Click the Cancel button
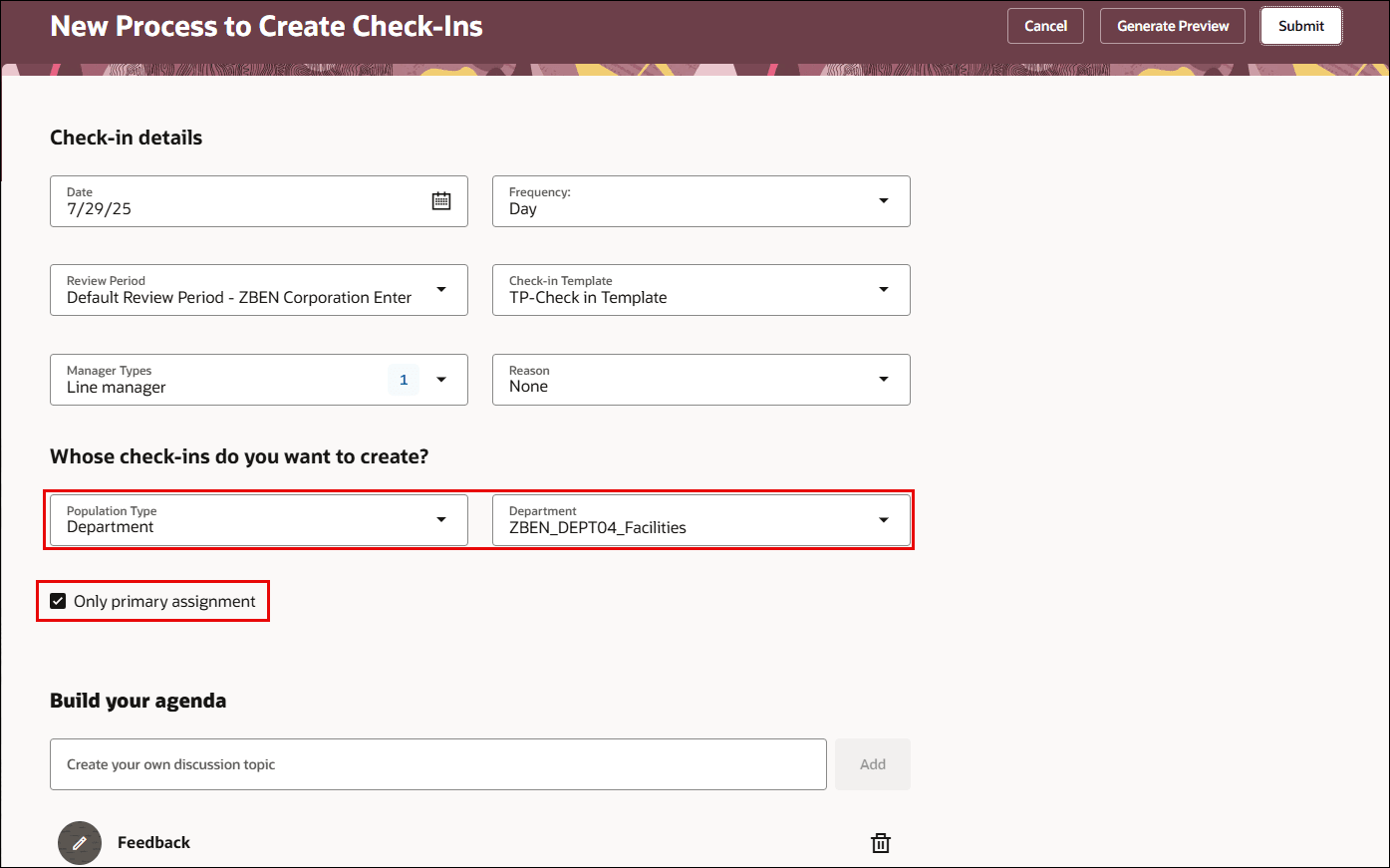 point(1045,26)
